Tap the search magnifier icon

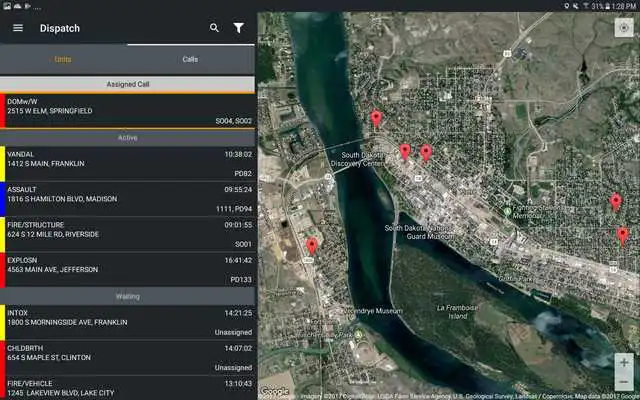(x=214, y=28)
